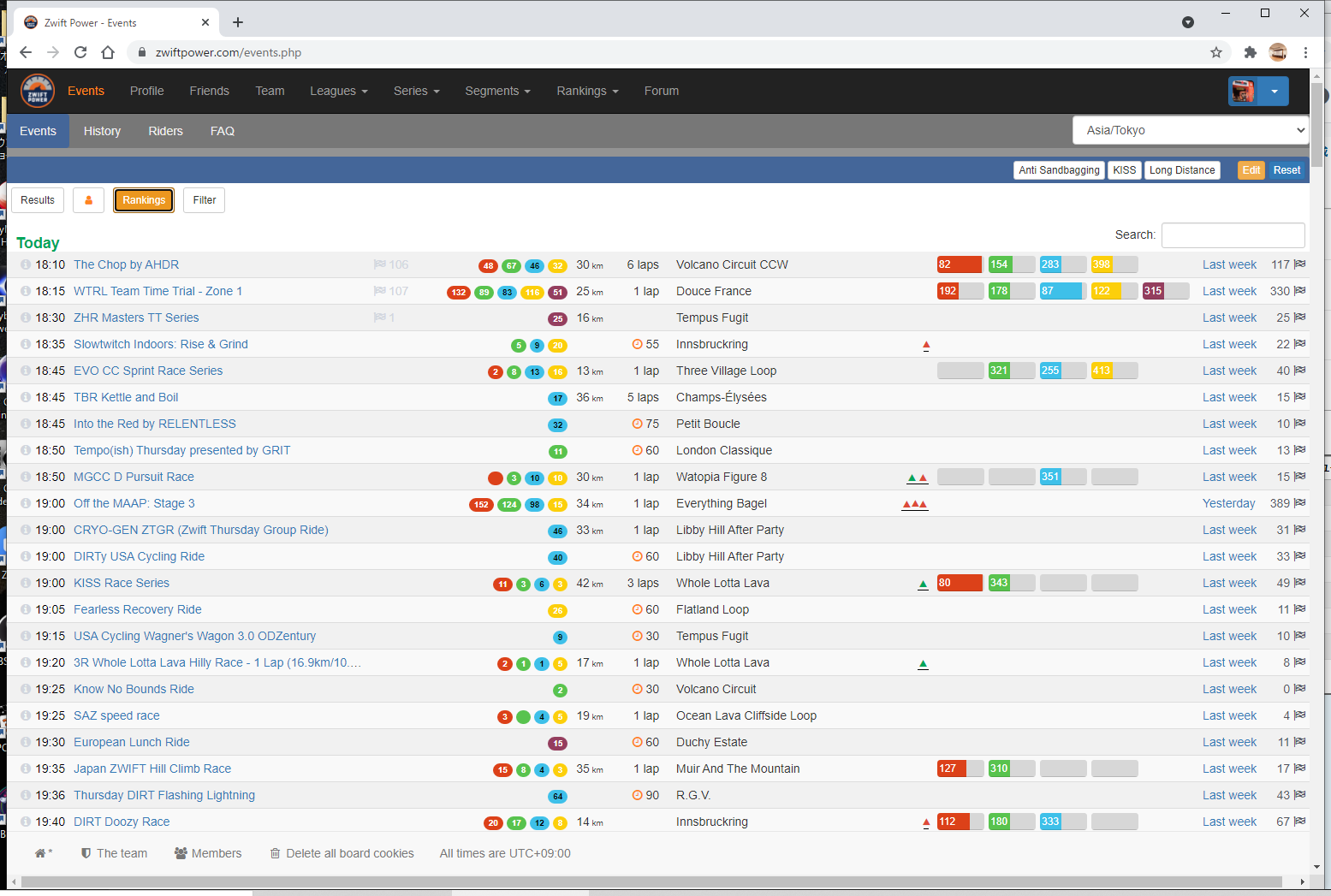Switch to the Riders tab
The image size is (1331, 896).
(165, 131)
